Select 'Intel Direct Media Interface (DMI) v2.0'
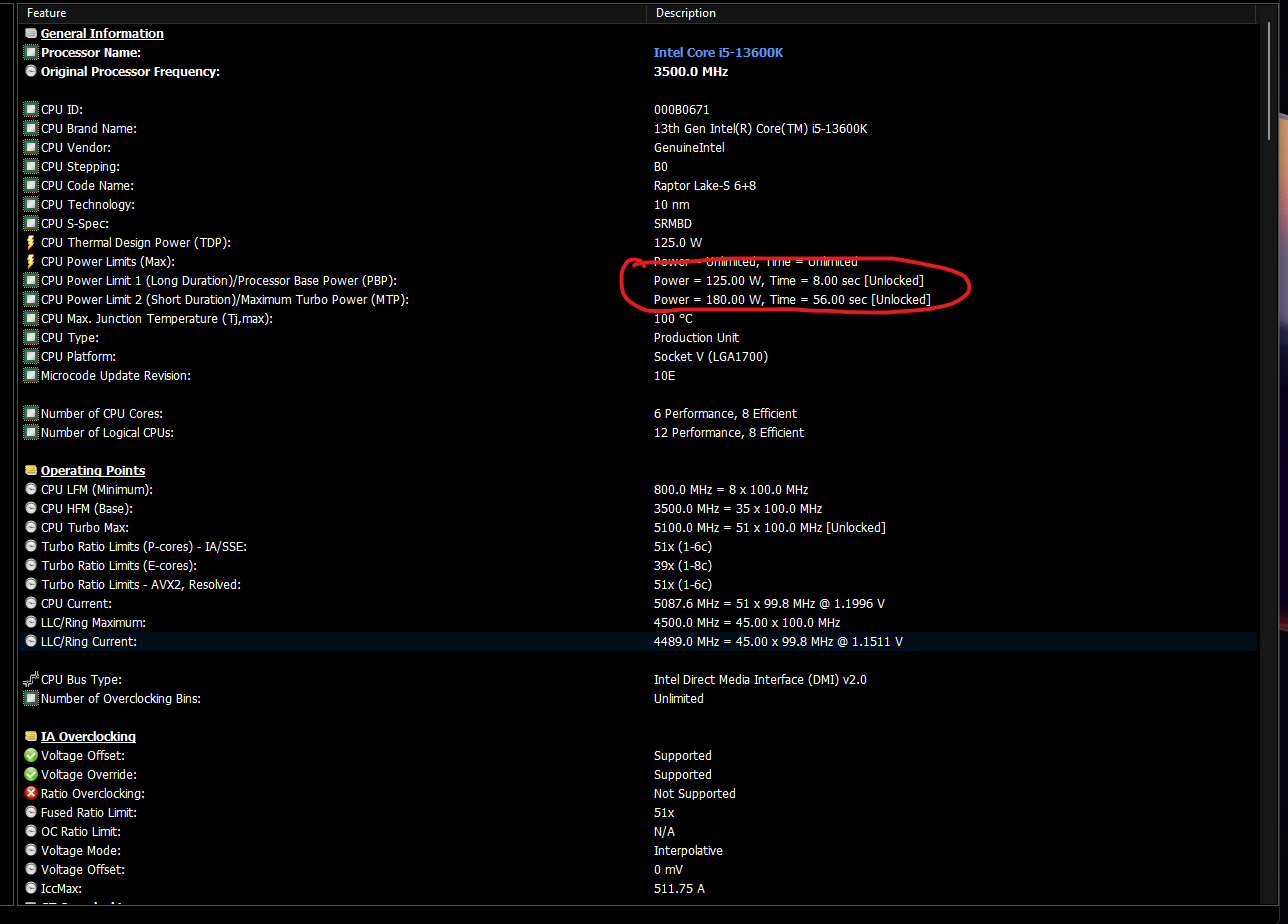This screenshot has width=1288, height=924. [760, 680]
